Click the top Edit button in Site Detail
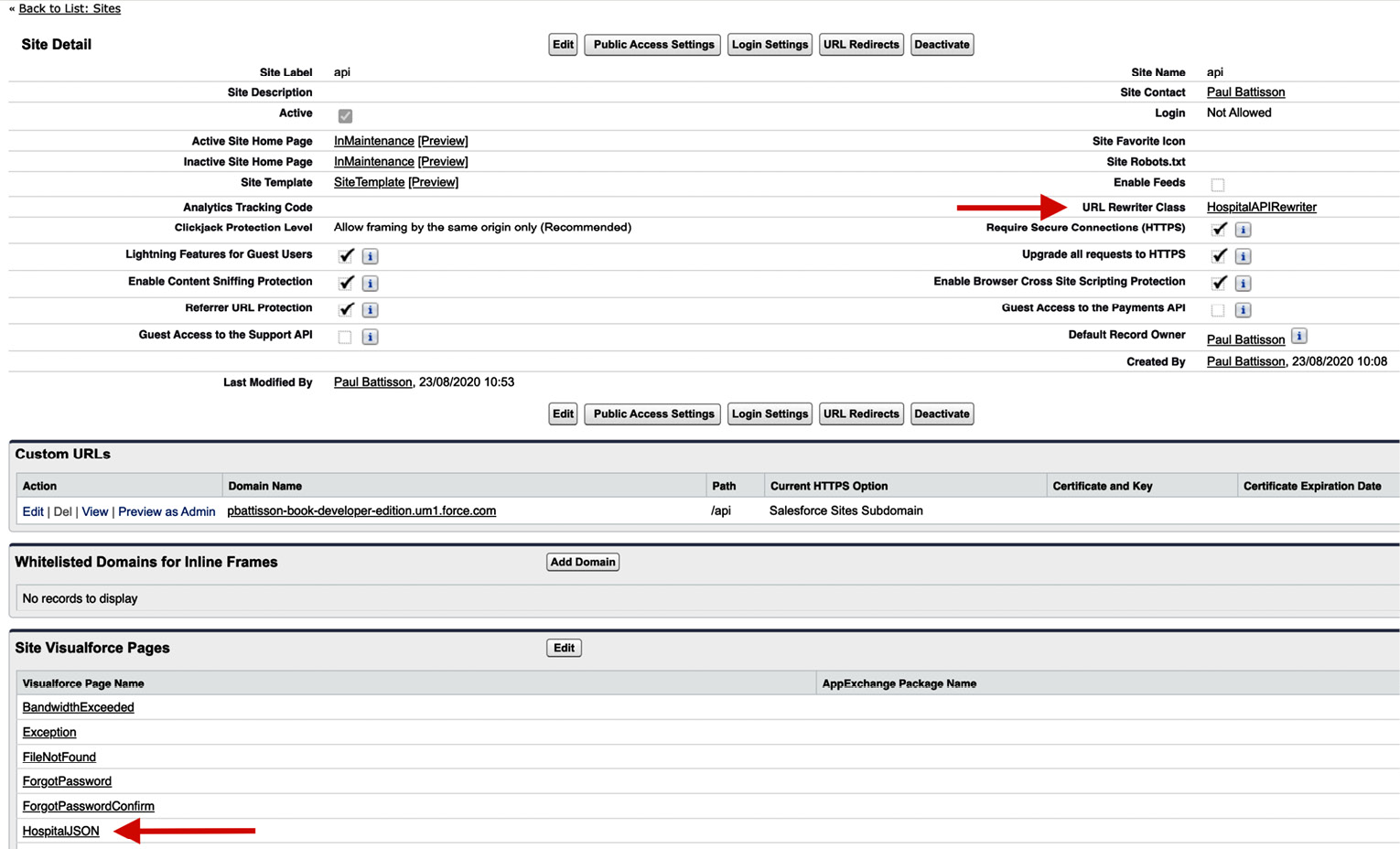1400x849 pixels. click(563, 44)
